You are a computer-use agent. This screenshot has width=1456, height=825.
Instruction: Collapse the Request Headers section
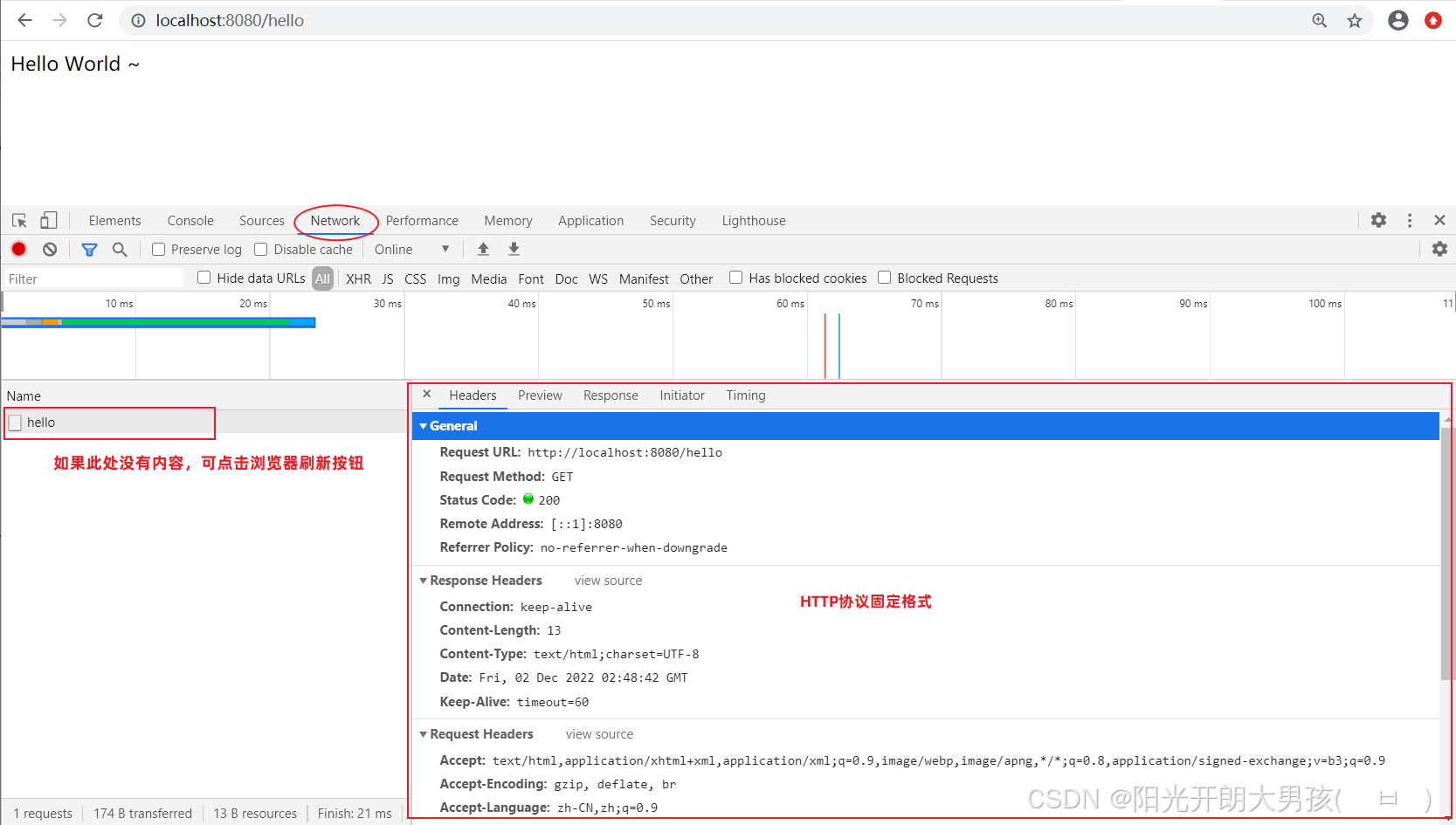(x=424, y=734)
